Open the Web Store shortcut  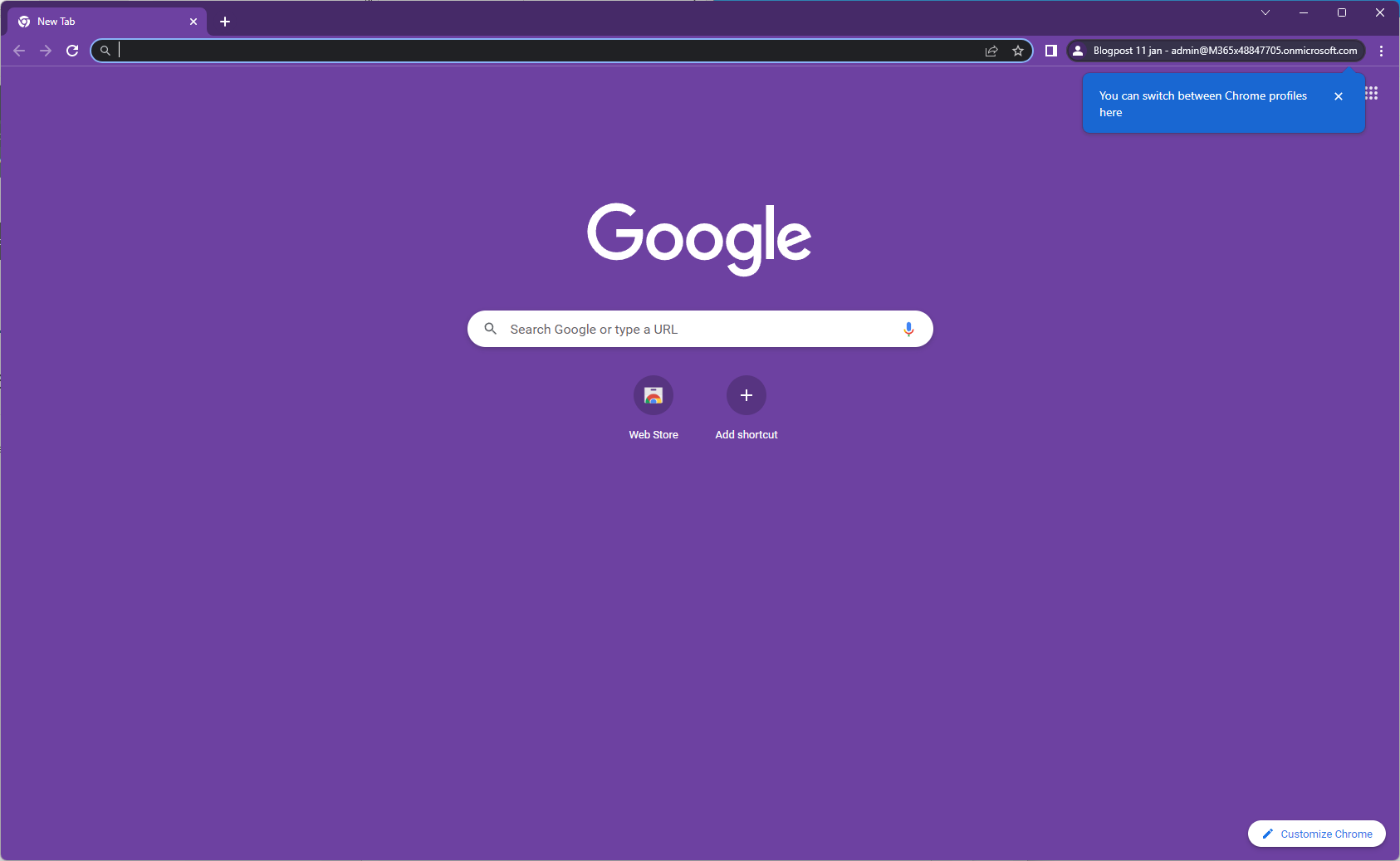(653, 396)
